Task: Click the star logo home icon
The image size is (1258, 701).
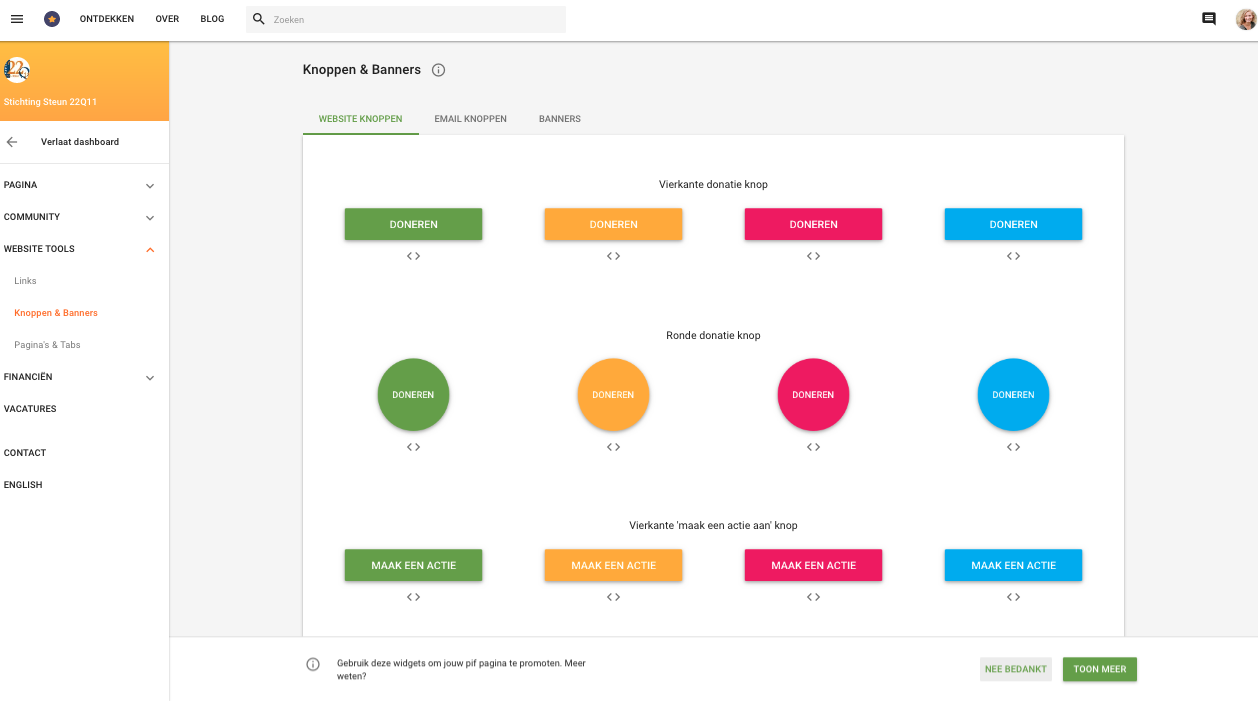Action: pyautogui.click(x=52, y=19)
